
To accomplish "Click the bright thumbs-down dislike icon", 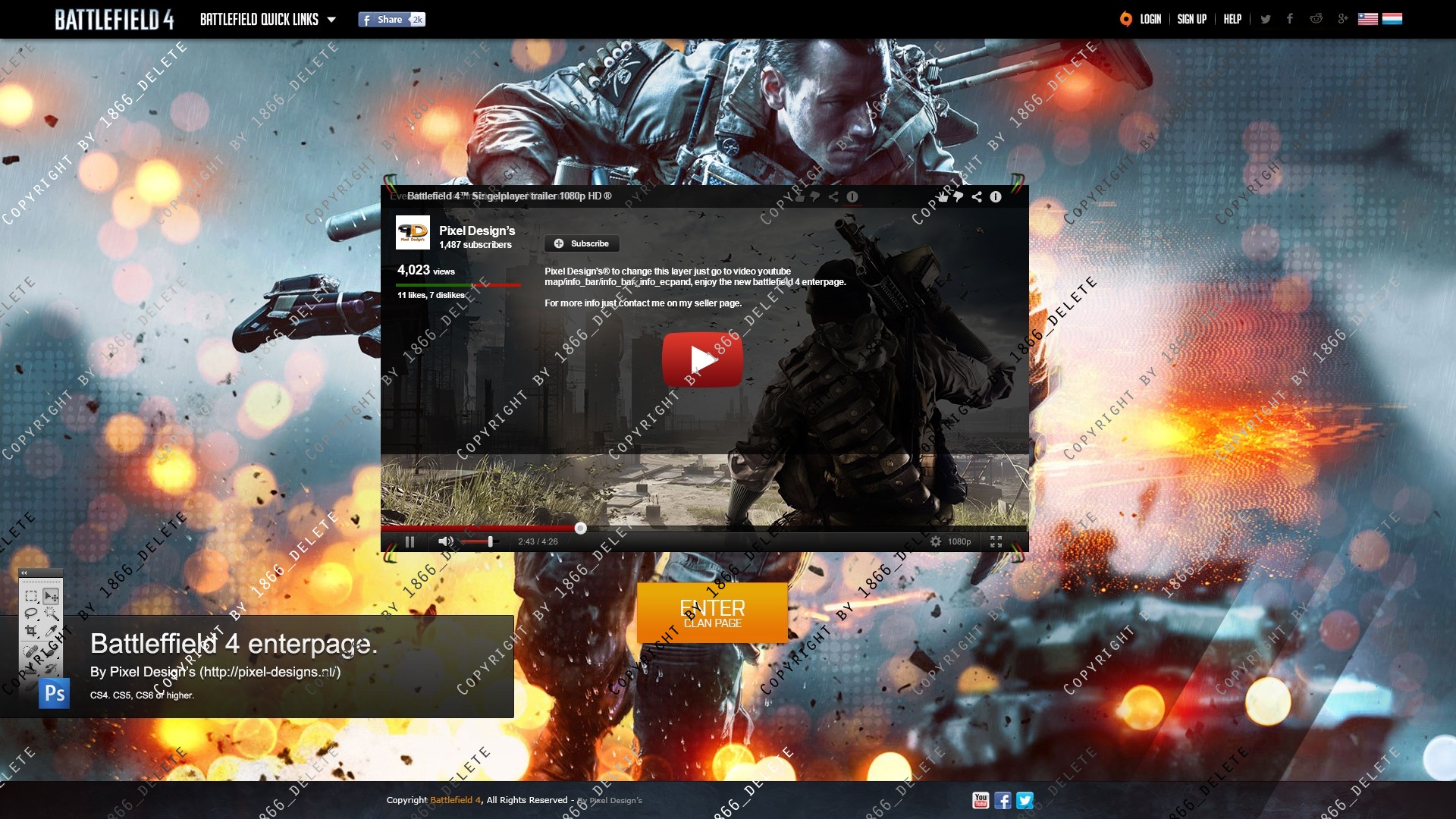I will point(959,196).
